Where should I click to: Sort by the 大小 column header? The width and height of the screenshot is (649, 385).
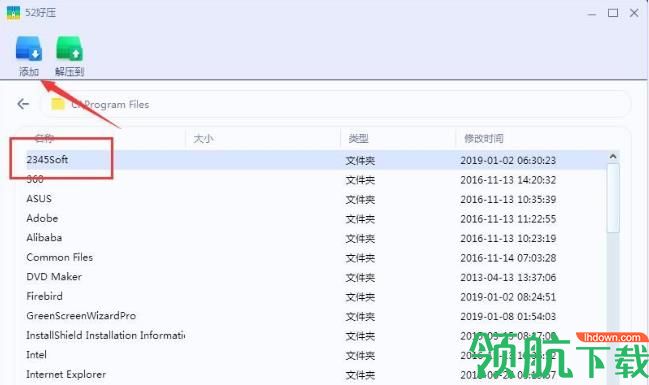click(203, 138)
